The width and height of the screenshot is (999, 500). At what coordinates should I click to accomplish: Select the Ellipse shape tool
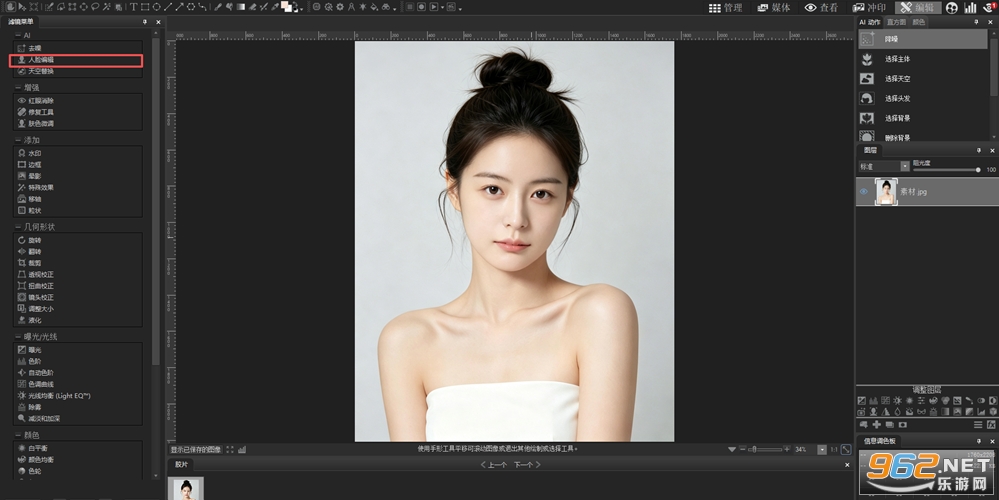[x=156, y=7]
